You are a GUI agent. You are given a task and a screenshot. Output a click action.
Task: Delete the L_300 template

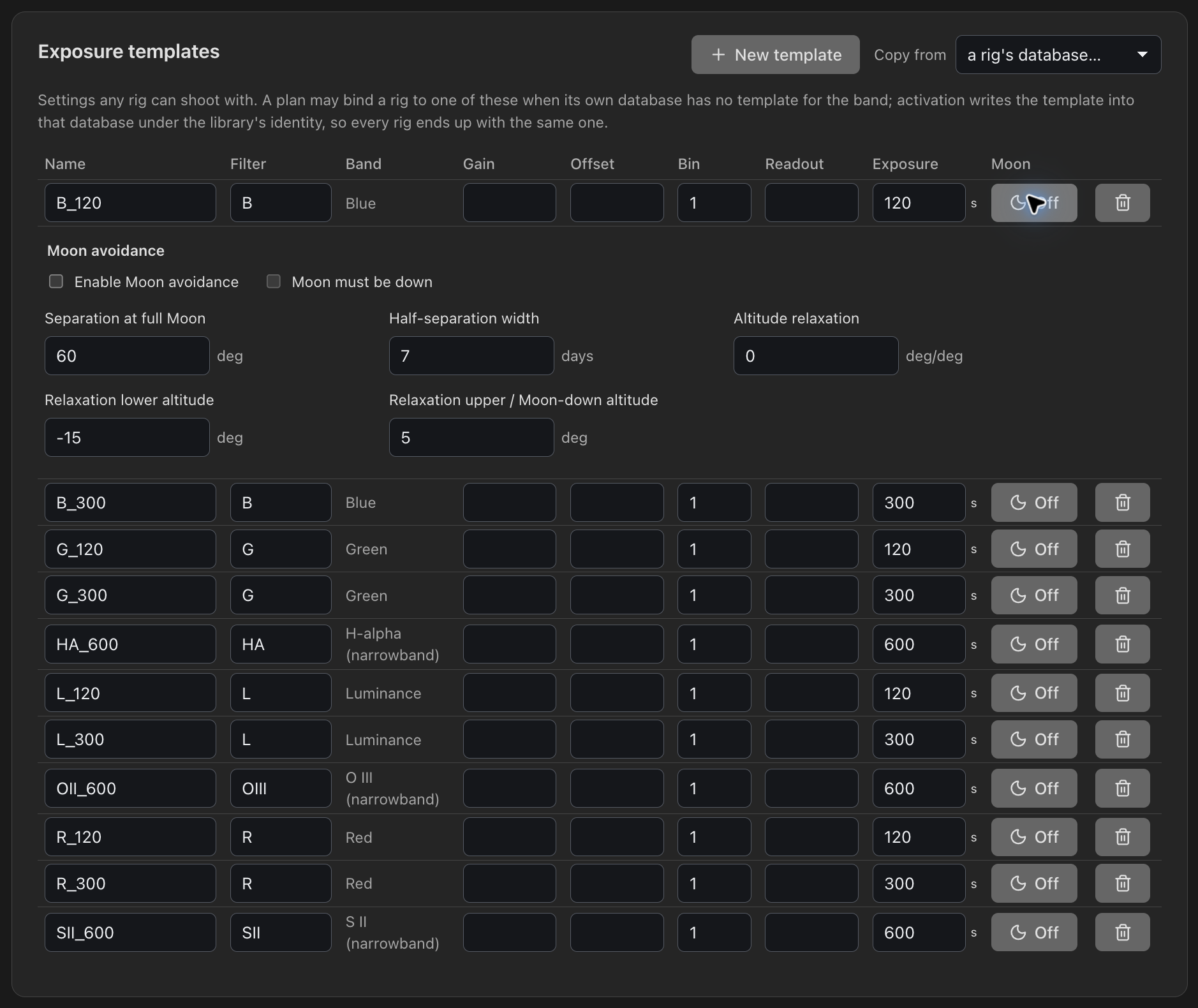(1122, 739)
